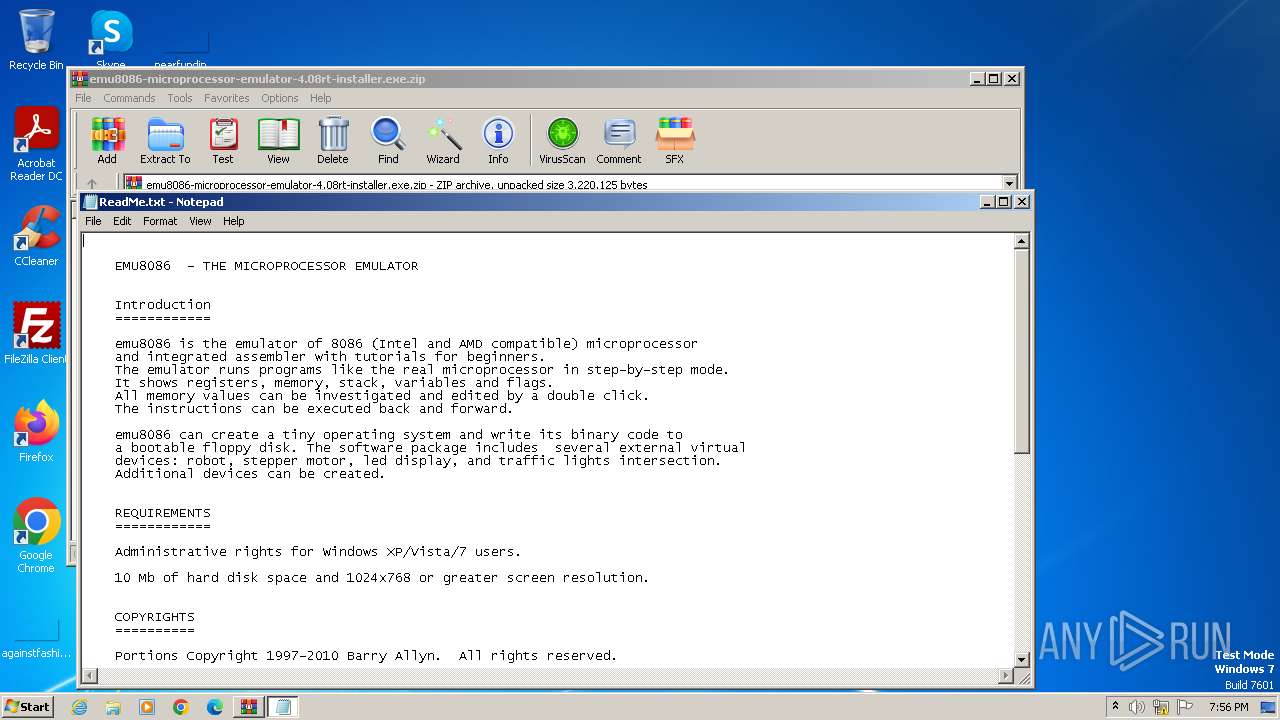
Task: Open WinRAR Options menu
Action: 280,98
